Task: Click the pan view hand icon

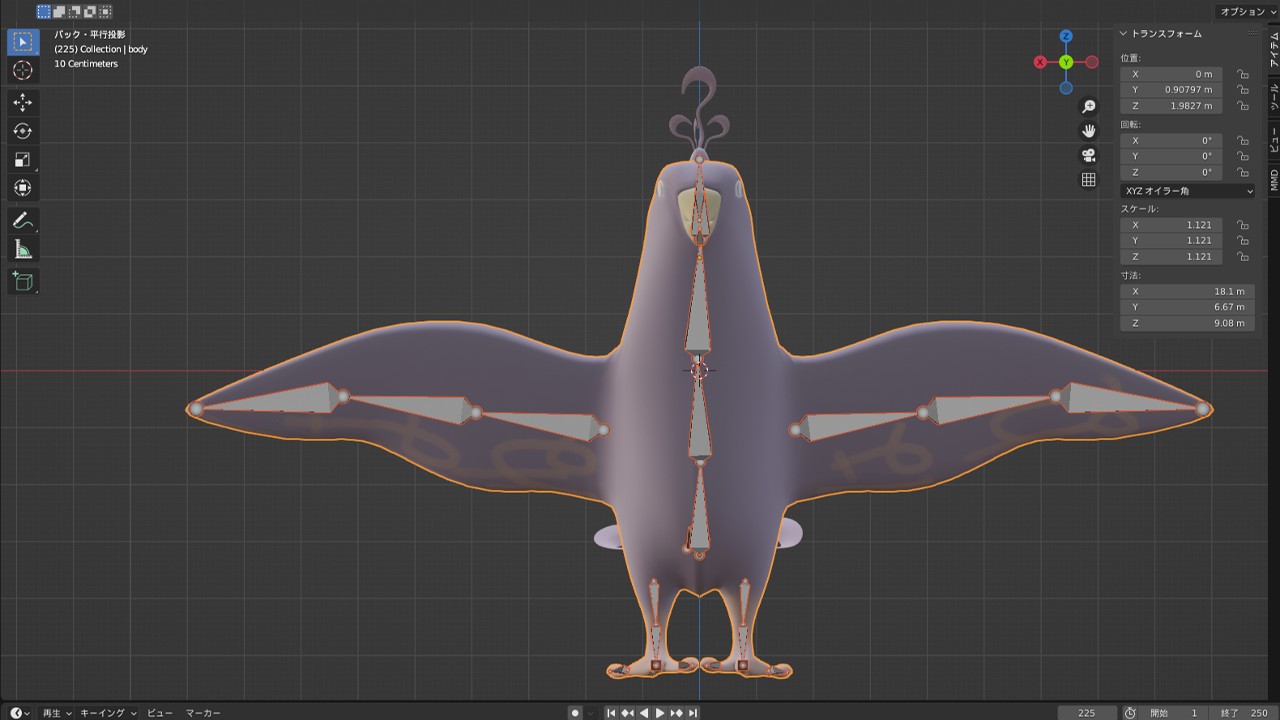Action: 1089,131
